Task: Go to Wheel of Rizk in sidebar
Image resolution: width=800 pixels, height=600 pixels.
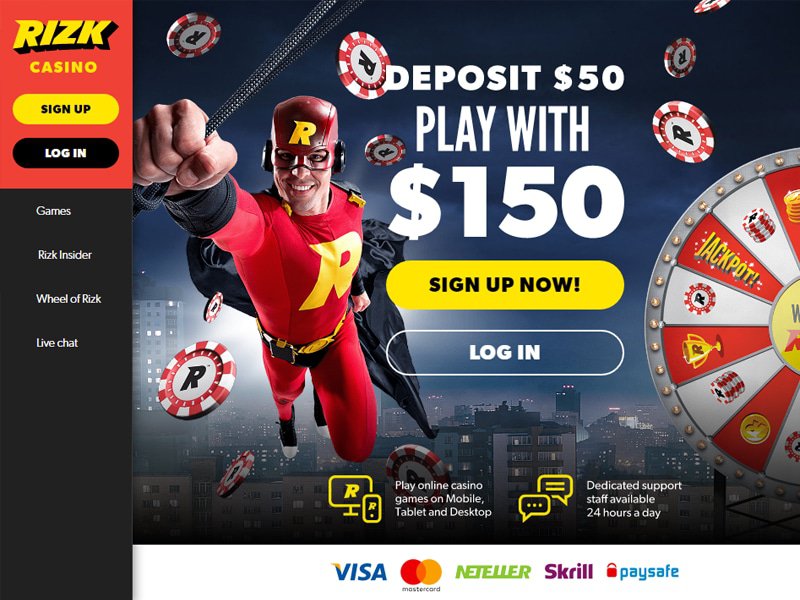Action: coord(68,299)
